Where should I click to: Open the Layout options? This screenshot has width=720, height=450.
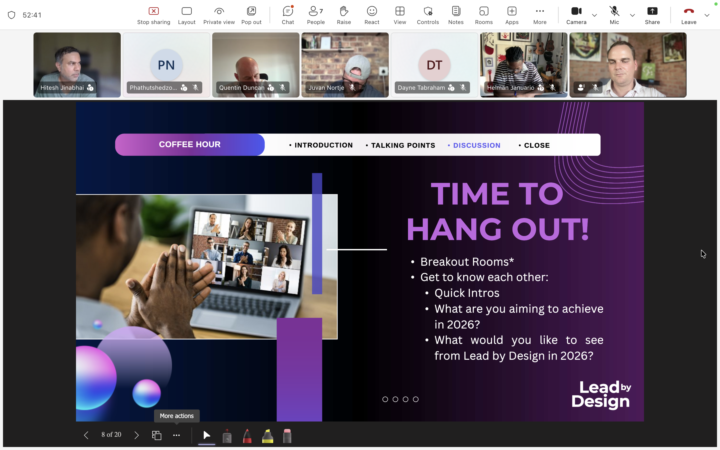pos(186,14)
